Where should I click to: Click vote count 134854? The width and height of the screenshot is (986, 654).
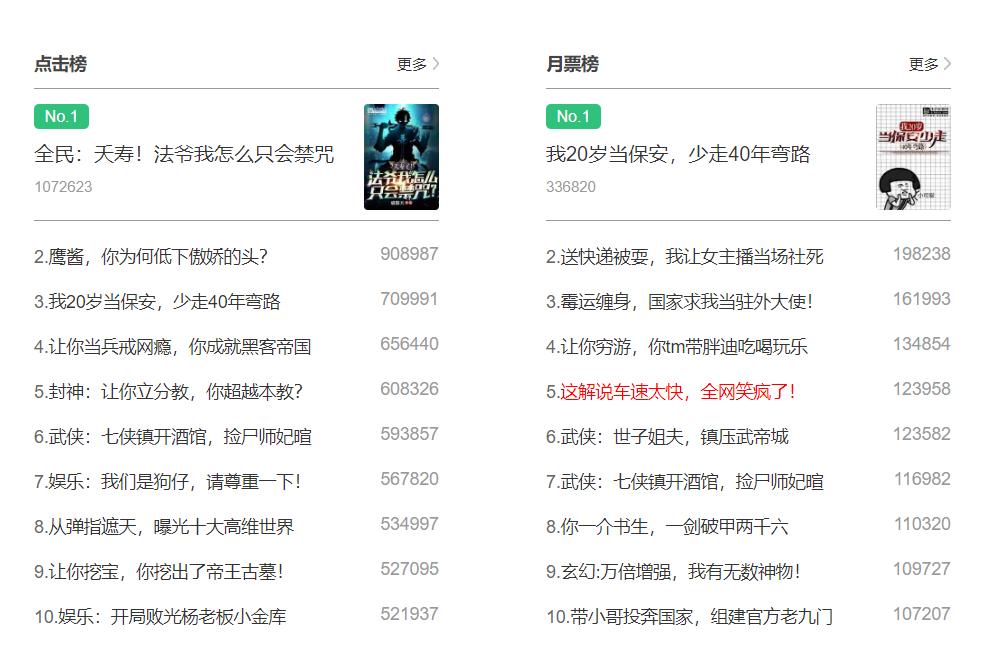coord(922,344)
